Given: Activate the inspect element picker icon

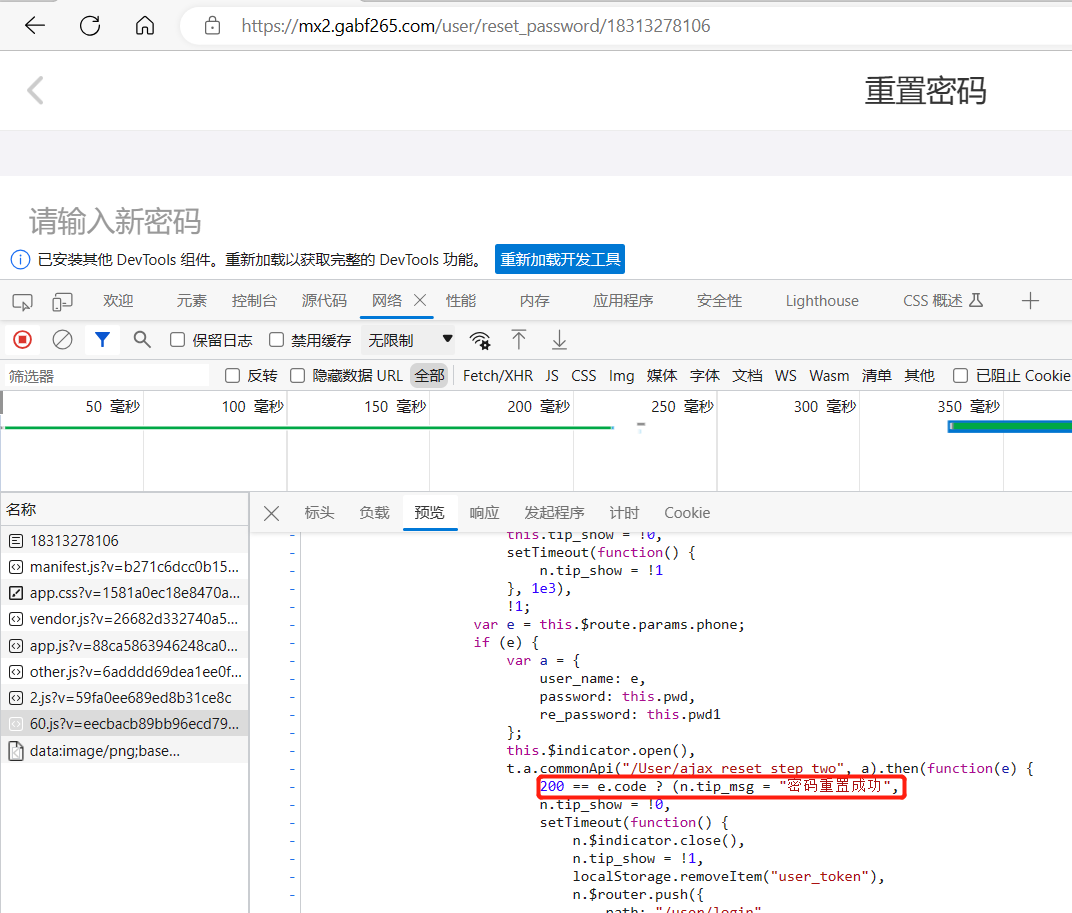Looking at the screenshot, I should 22,301.
